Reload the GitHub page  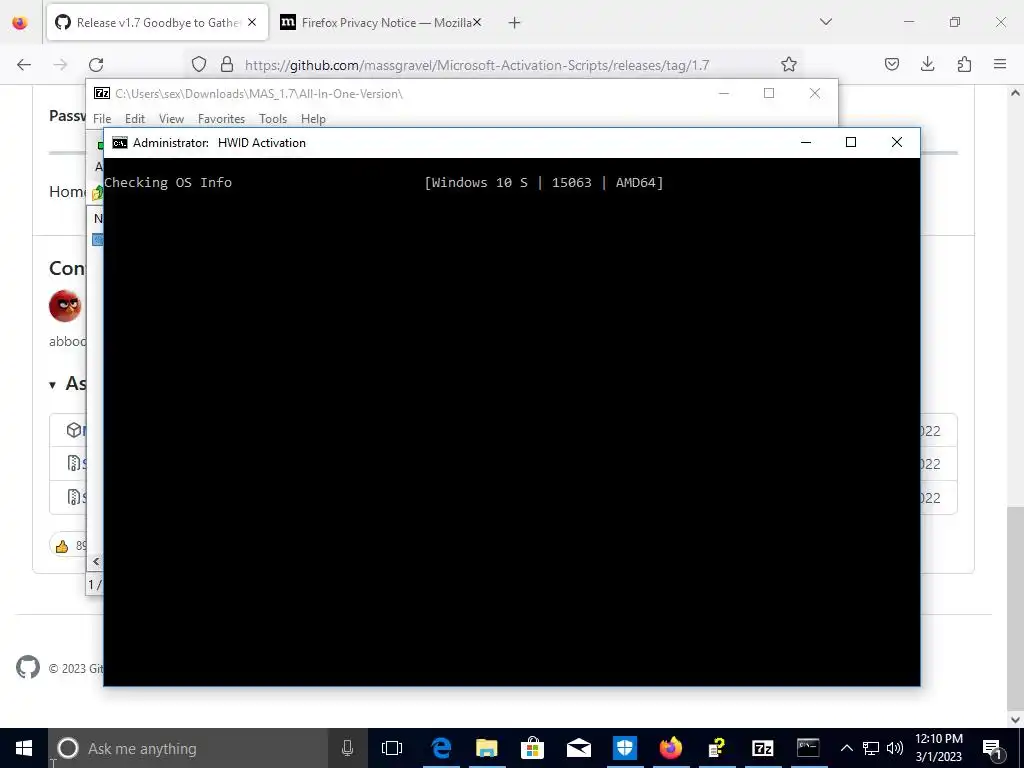[x=96, y=65]
